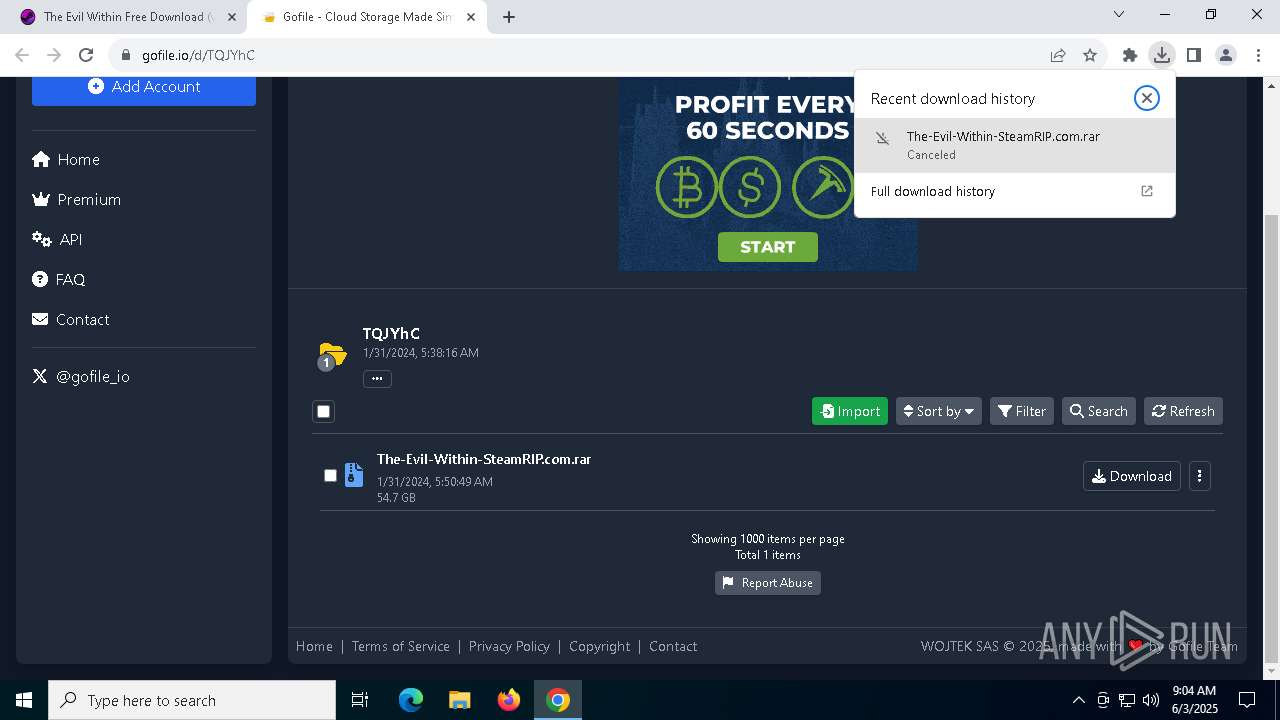Tick The-Evil-Within-SteamRIP.com.rar file checkbox
1280x720 pixels.
coord(330,475)
